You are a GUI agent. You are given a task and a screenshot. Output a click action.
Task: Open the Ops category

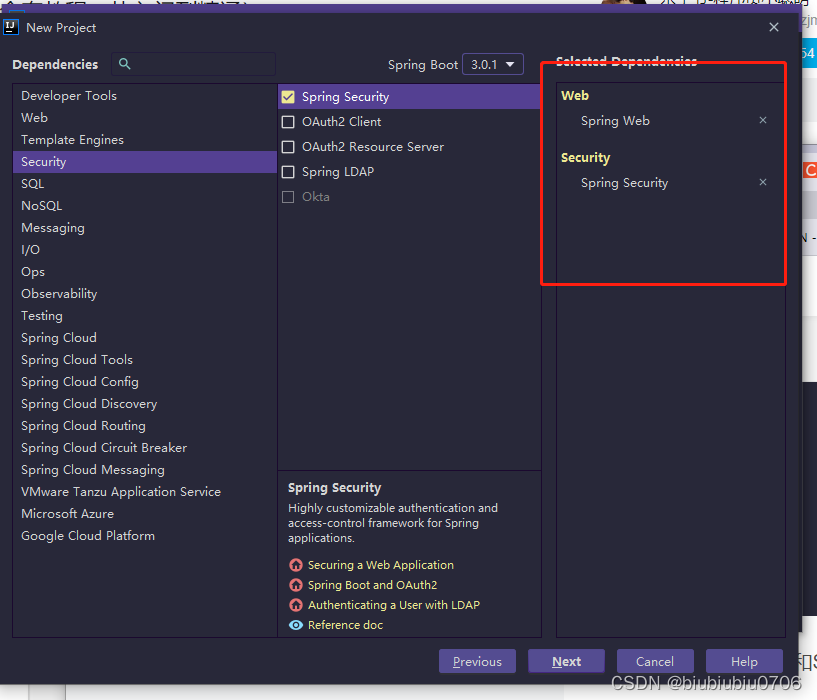tap(145, 272)
